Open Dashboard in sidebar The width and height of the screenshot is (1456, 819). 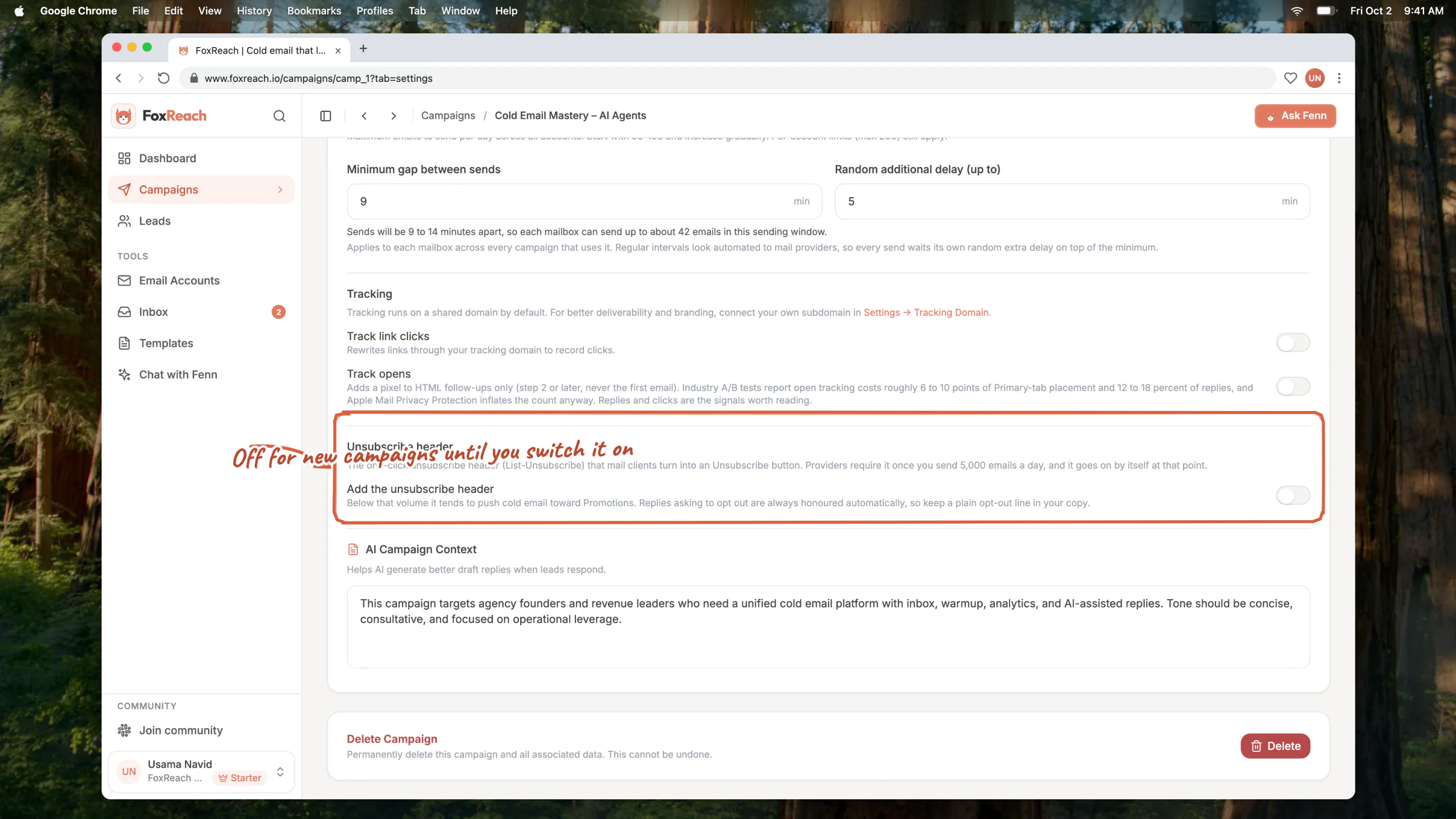201,158
